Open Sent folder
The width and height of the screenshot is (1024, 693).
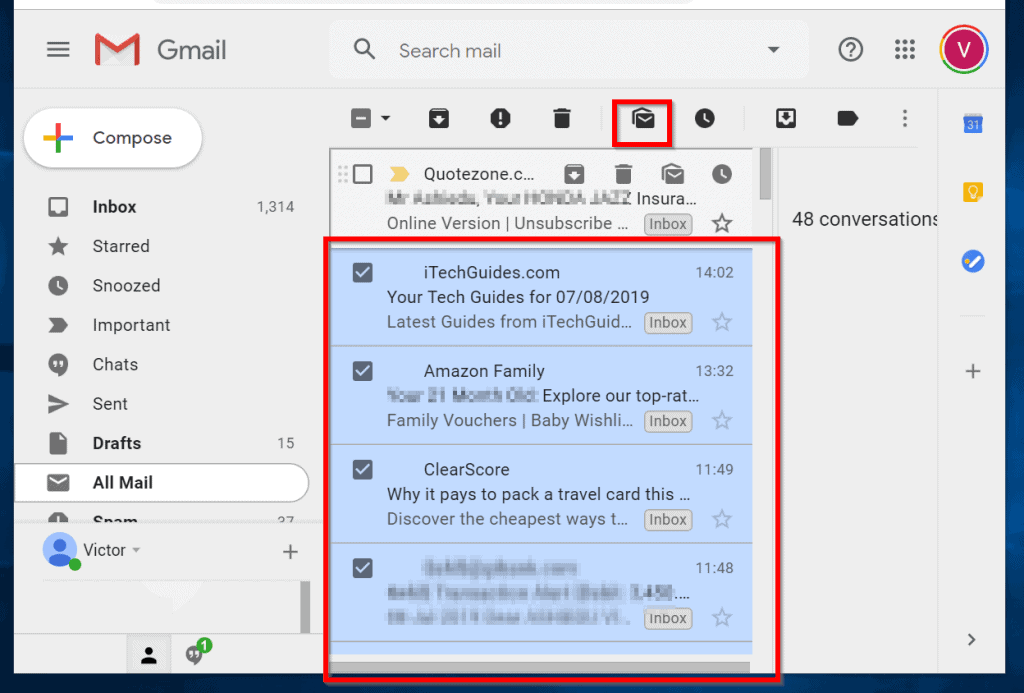pyautogui.click(x=161, y=404)
